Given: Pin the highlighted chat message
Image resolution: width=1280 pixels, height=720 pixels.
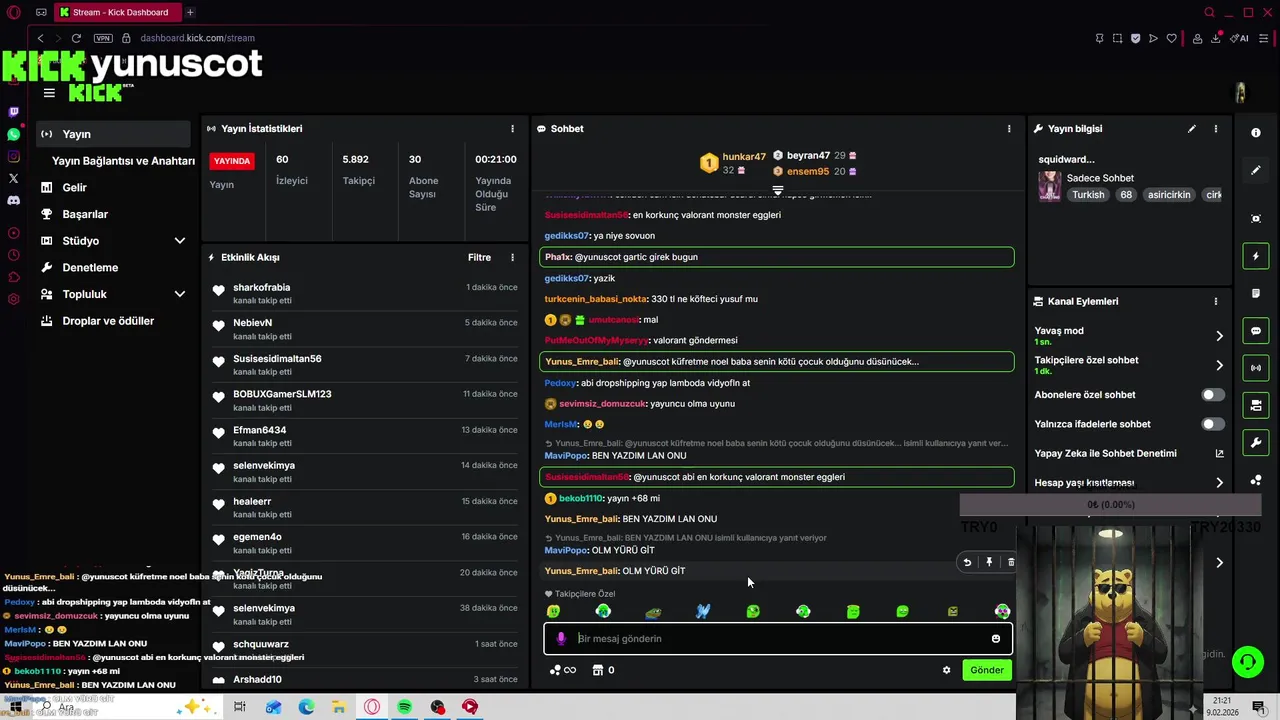Looking at the screenshot, I should coord(989,562).
